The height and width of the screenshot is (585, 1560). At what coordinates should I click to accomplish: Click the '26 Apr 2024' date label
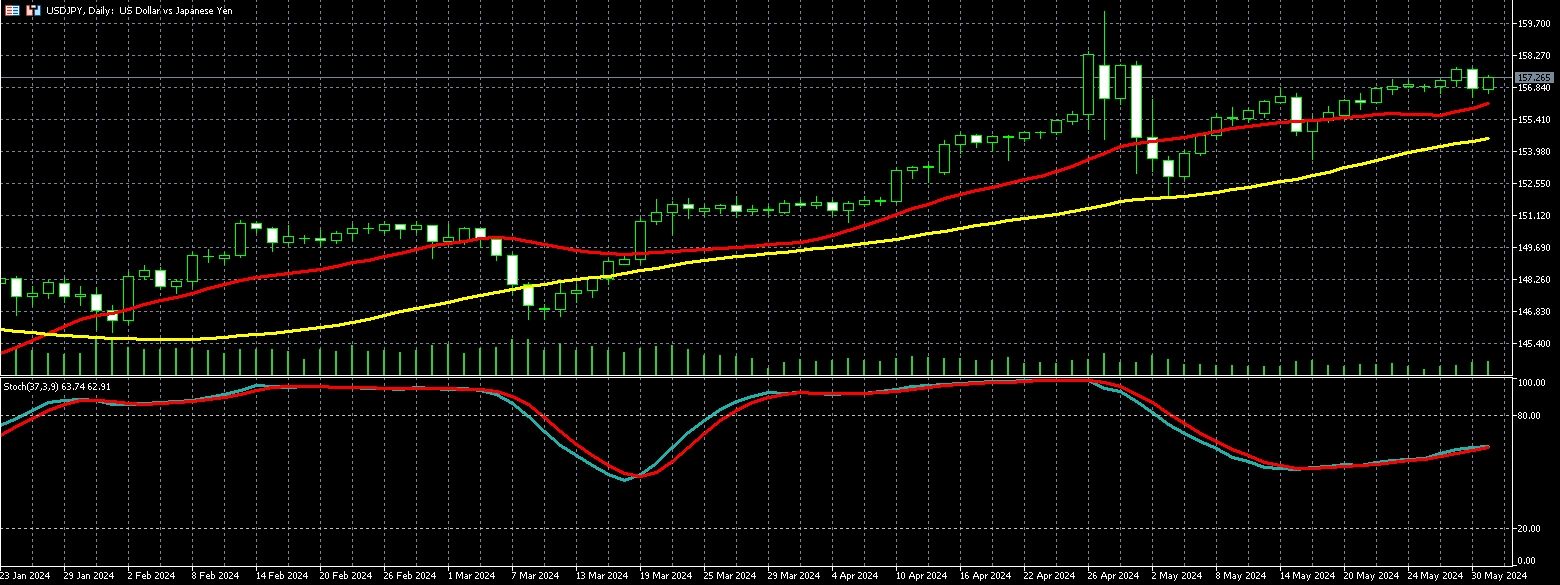click(x=1113, y=576)
